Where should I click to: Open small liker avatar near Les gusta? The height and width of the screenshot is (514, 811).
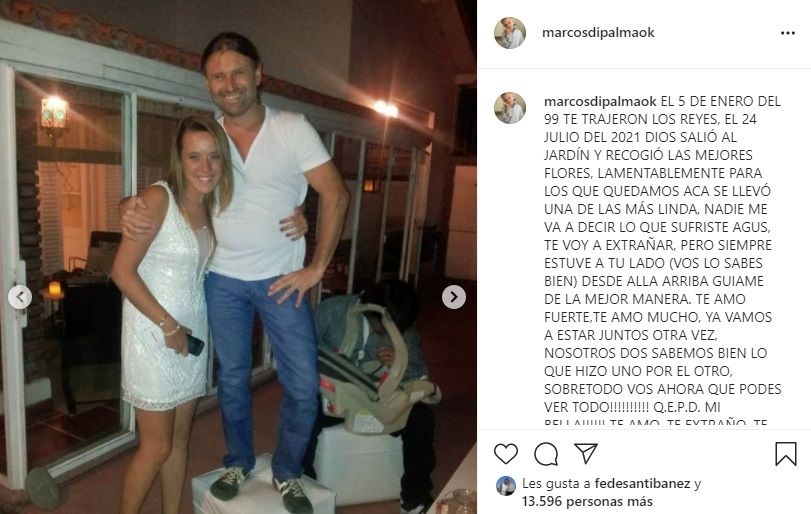coord(506,486)
